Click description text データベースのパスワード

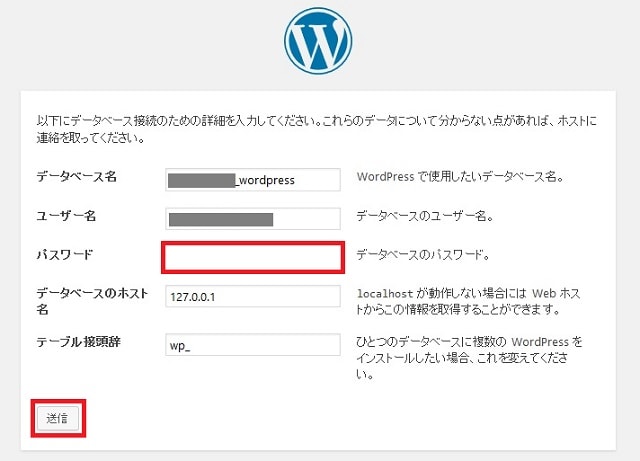423,255
